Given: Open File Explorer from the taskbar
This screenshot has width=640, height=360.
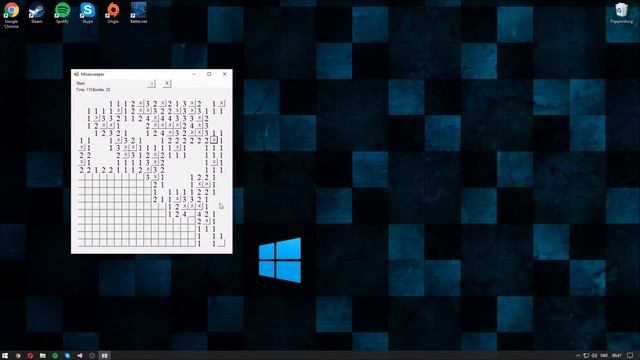Looking at the screenshot, I should click(x=42, y=356).
